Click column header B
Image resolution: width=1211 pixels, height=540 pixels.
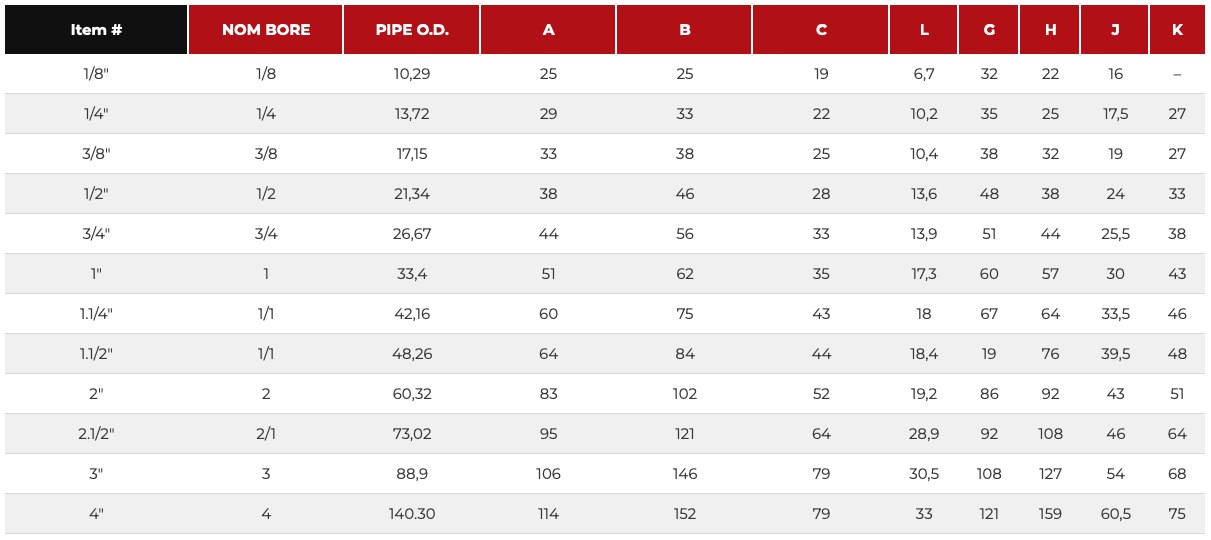pyautogui.click(x=685, y=29)
